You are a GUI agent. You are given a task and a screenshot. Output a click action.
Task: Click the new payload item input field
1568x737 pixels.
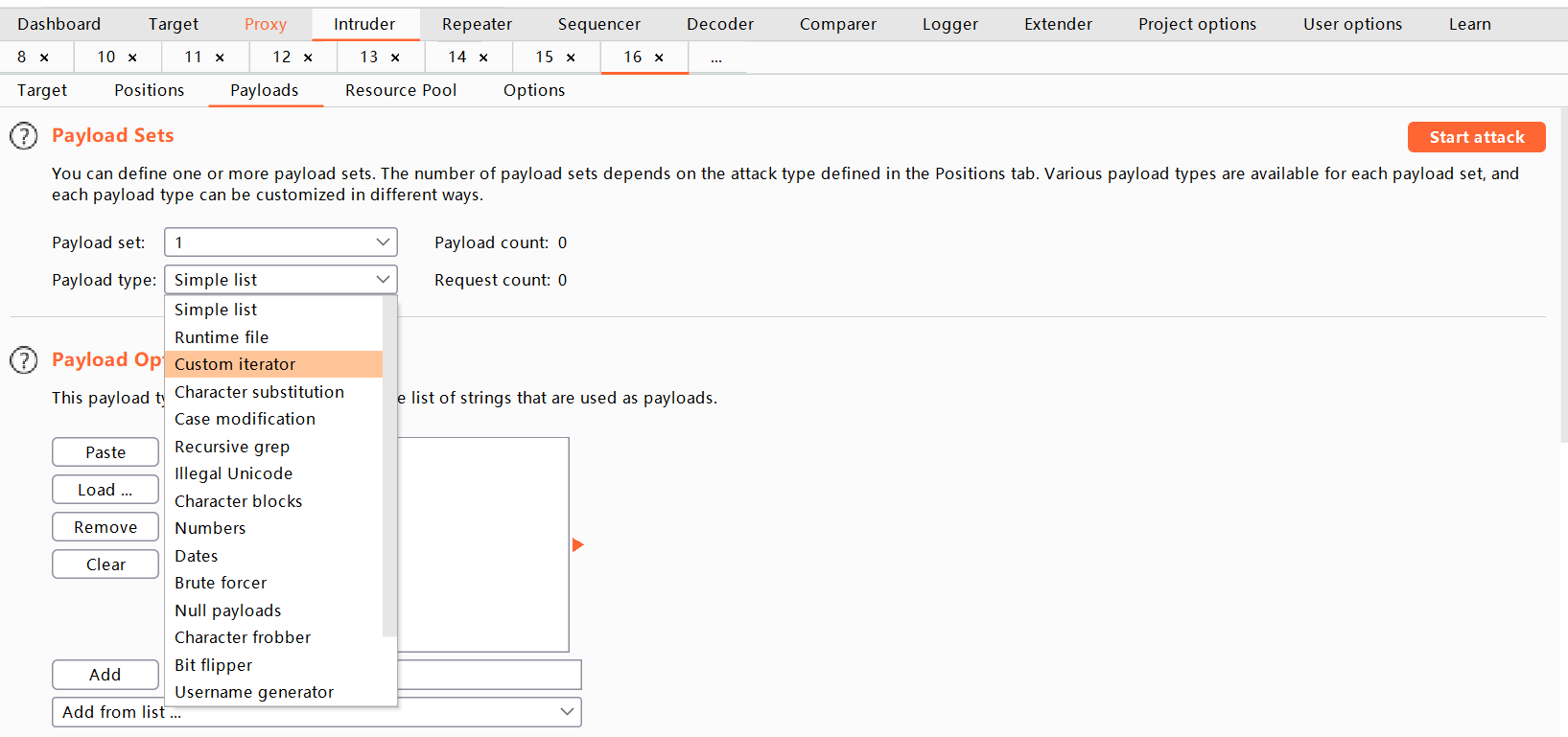click(489, 675)
